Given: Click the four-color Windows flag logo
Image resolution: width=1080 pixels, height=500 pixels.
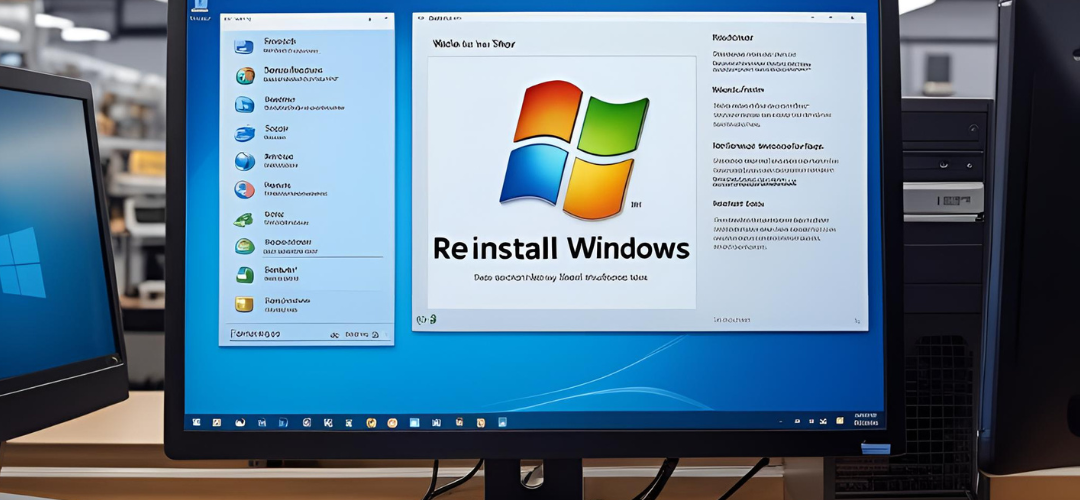Looking at the screenshot, I should pyautogui.click(x=574, y=149).
